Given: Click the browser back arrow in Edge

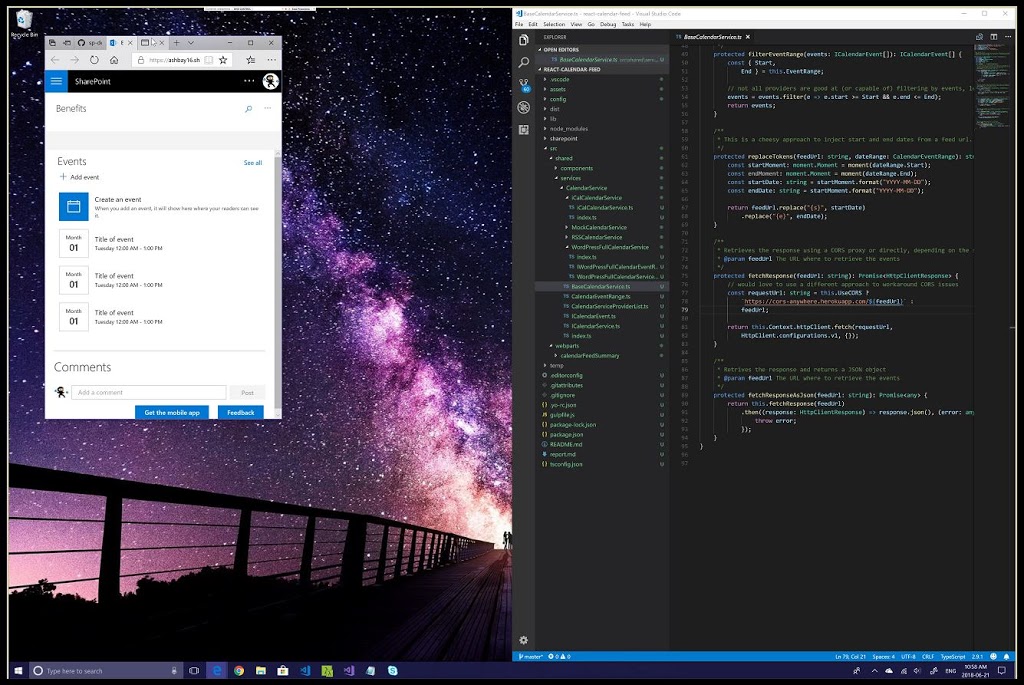Looking at the screenshot, I should [x=55, y=60].
